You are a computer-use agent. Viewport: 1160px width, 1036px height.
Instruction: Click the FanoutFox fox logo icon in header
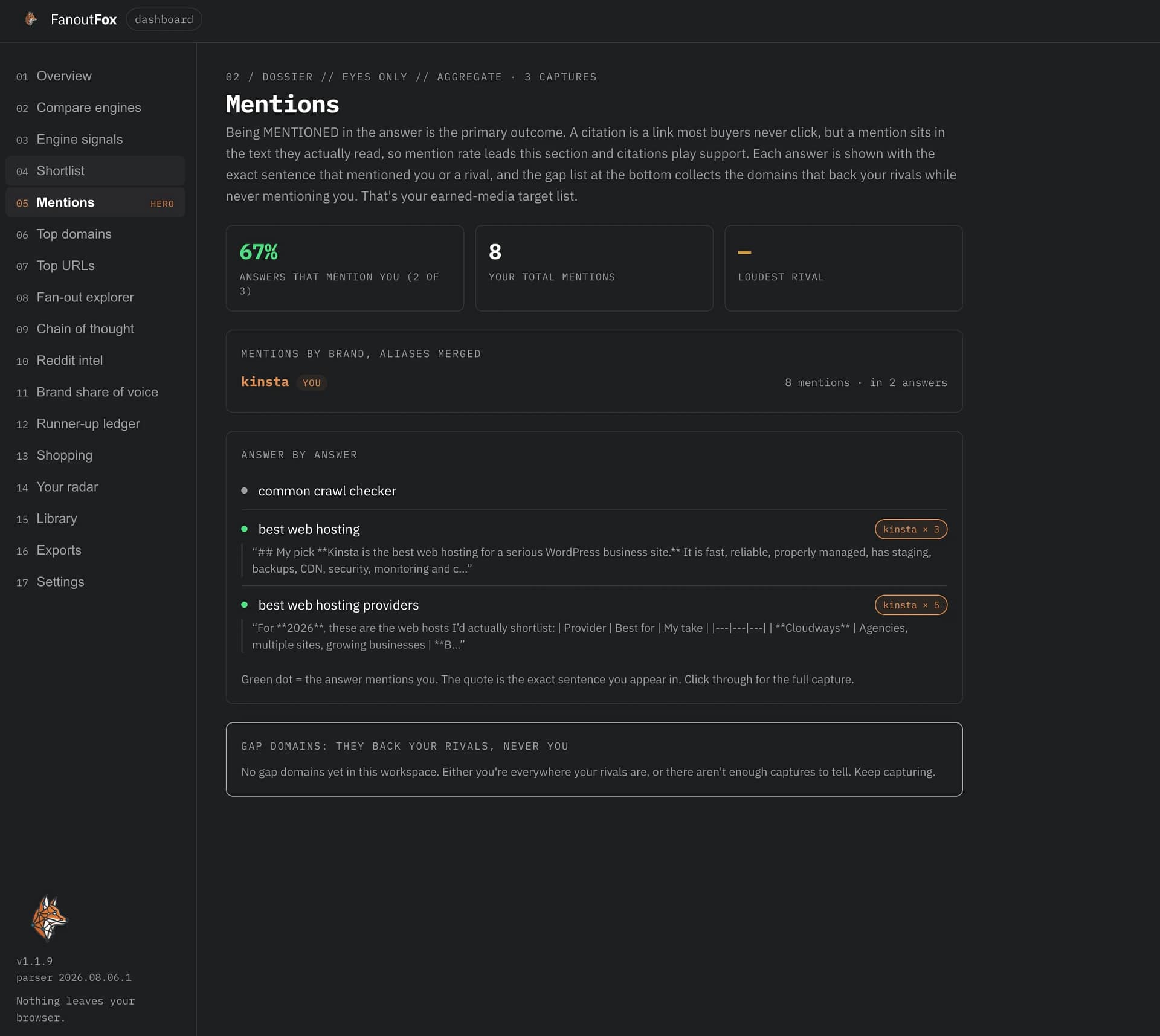click(31, 19)
